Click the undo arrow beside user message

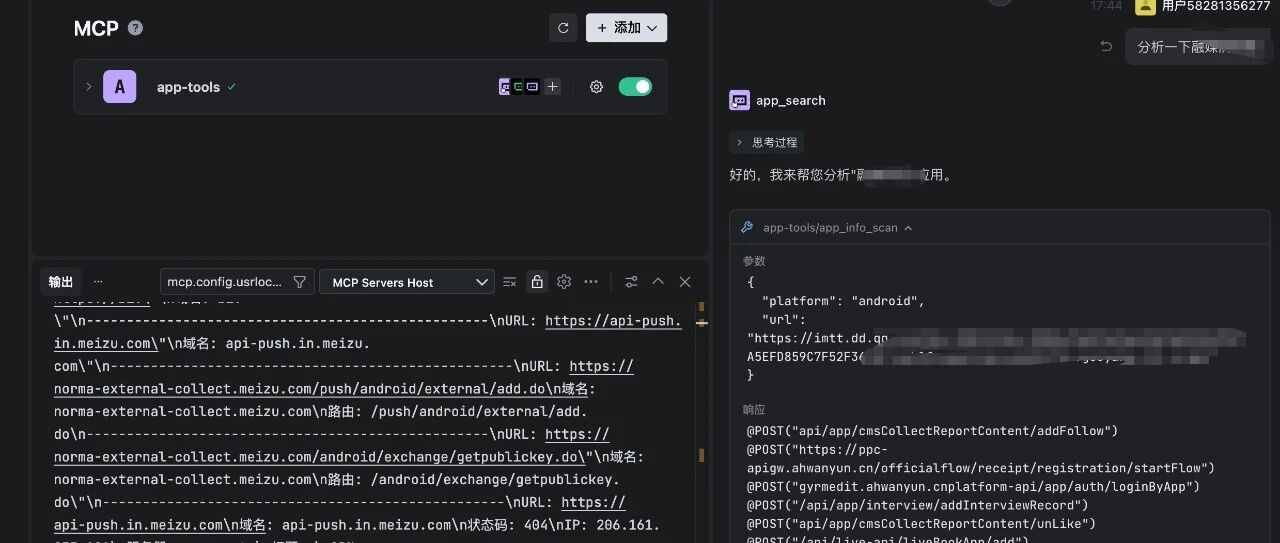pos(1106,46)
